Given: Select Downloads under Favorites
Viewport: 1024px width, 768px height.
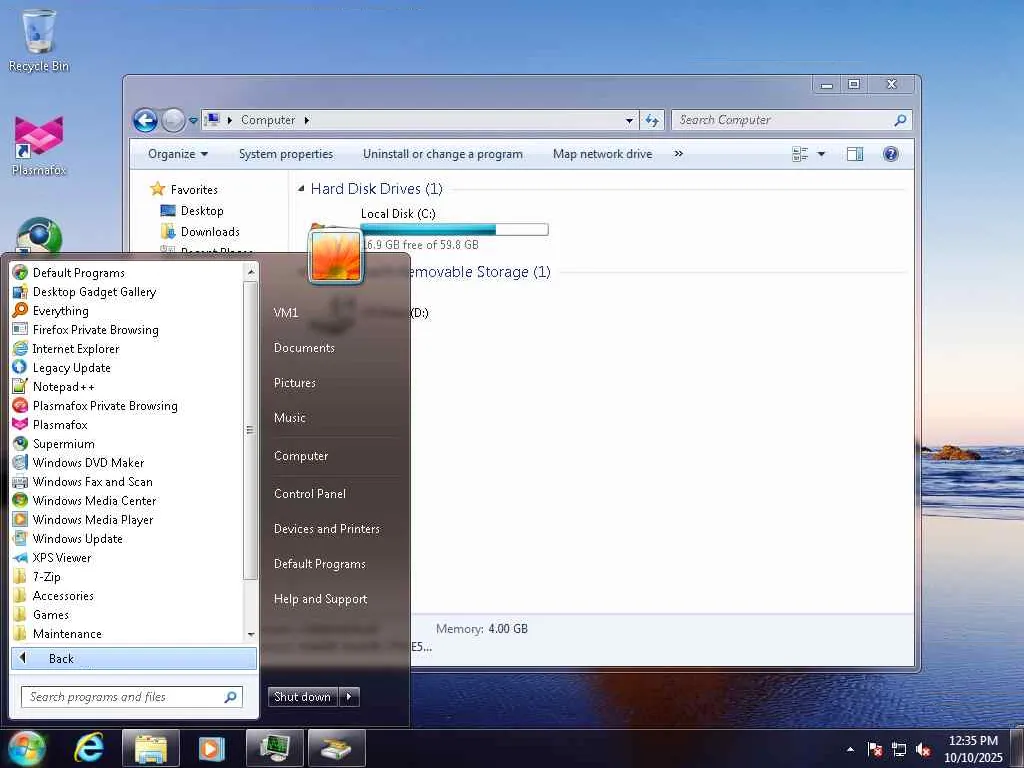Looking at the screenshot, I should [200, 231].
